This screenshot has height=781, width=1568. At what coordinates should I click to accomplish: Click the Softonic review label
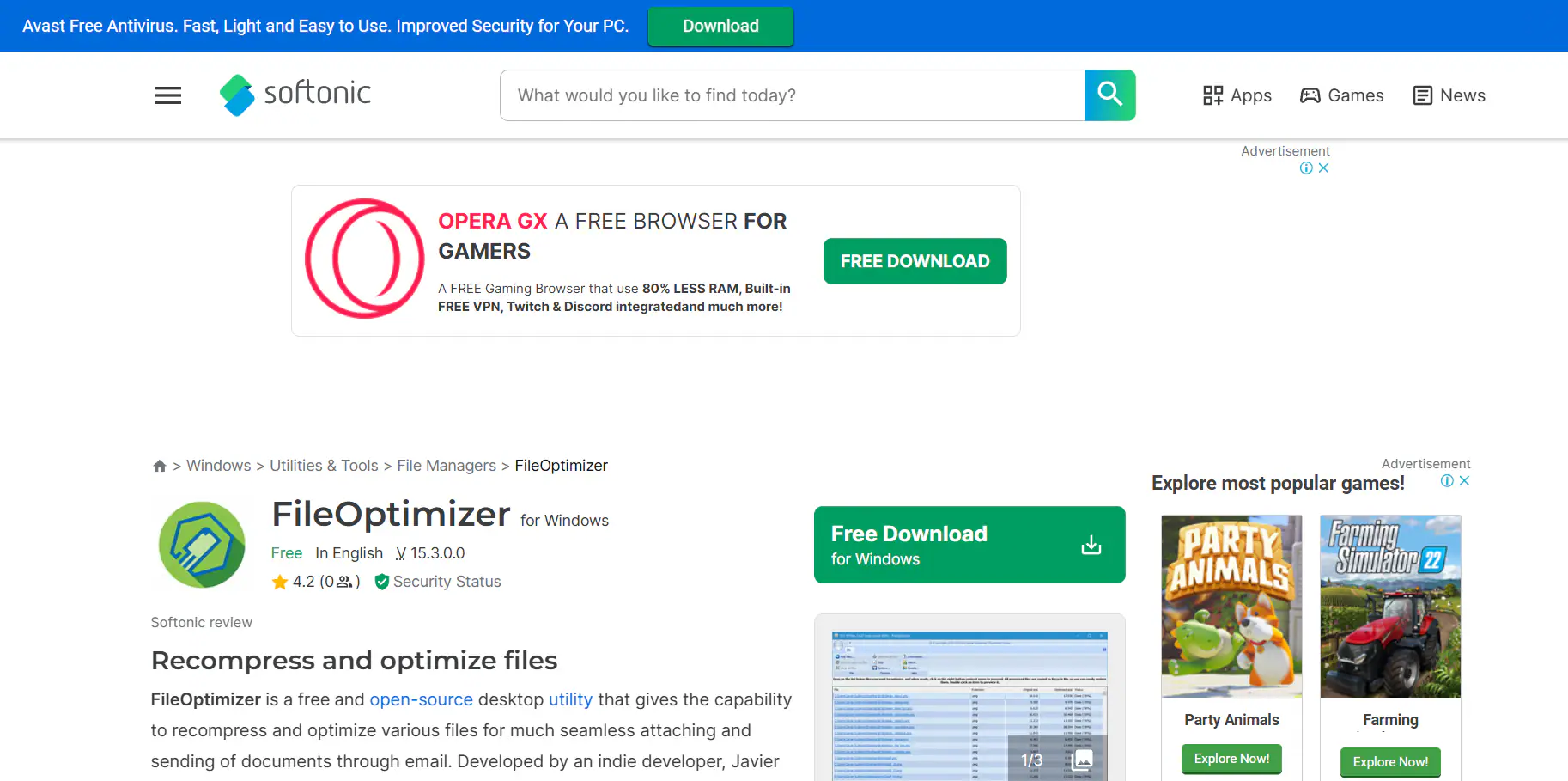coord(202,622)
